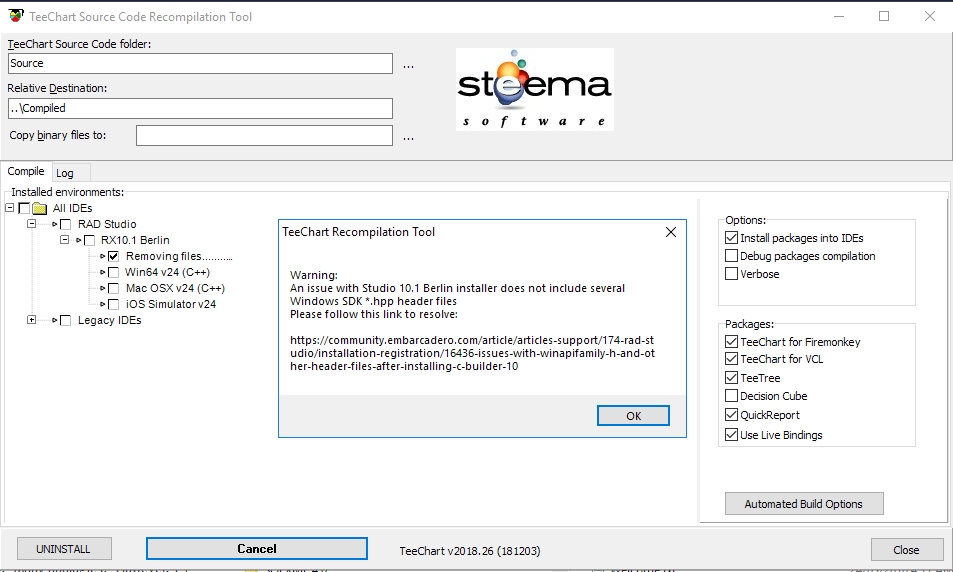Select the iOS Simulator v24 tree item

click(171, 304)
